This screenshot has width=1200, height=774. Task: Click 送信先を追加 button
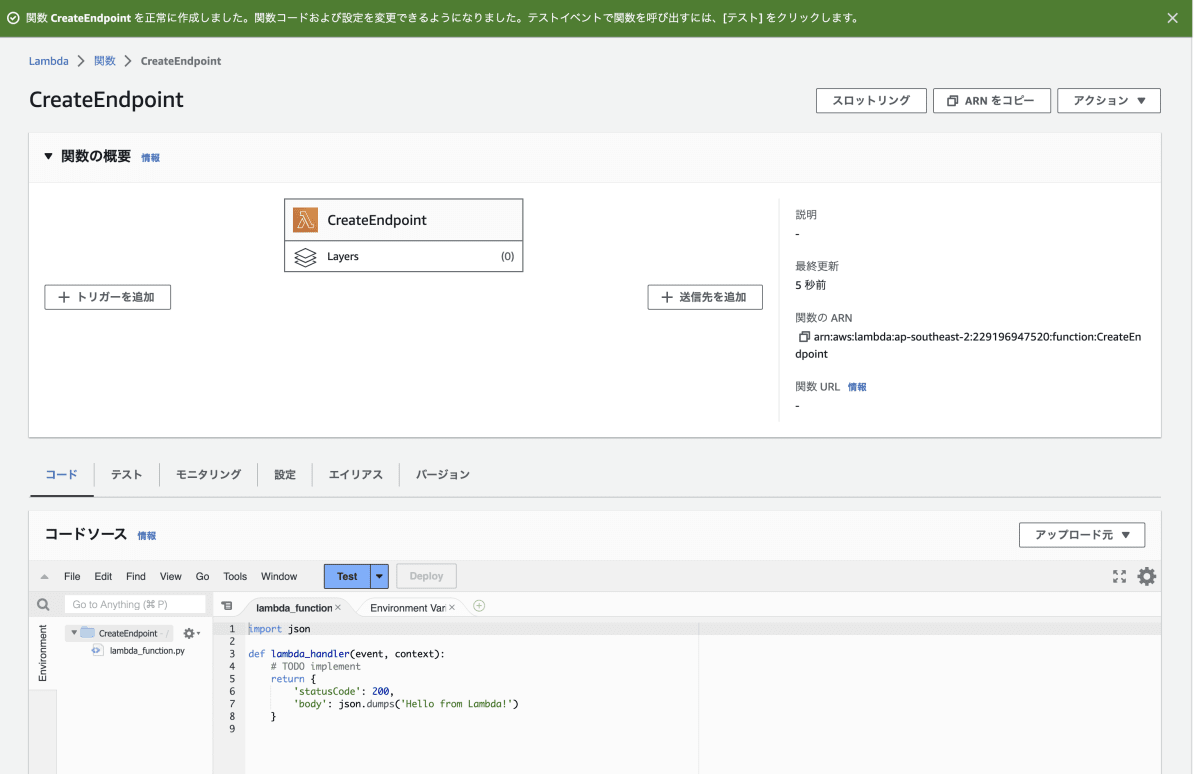point(705,297)
